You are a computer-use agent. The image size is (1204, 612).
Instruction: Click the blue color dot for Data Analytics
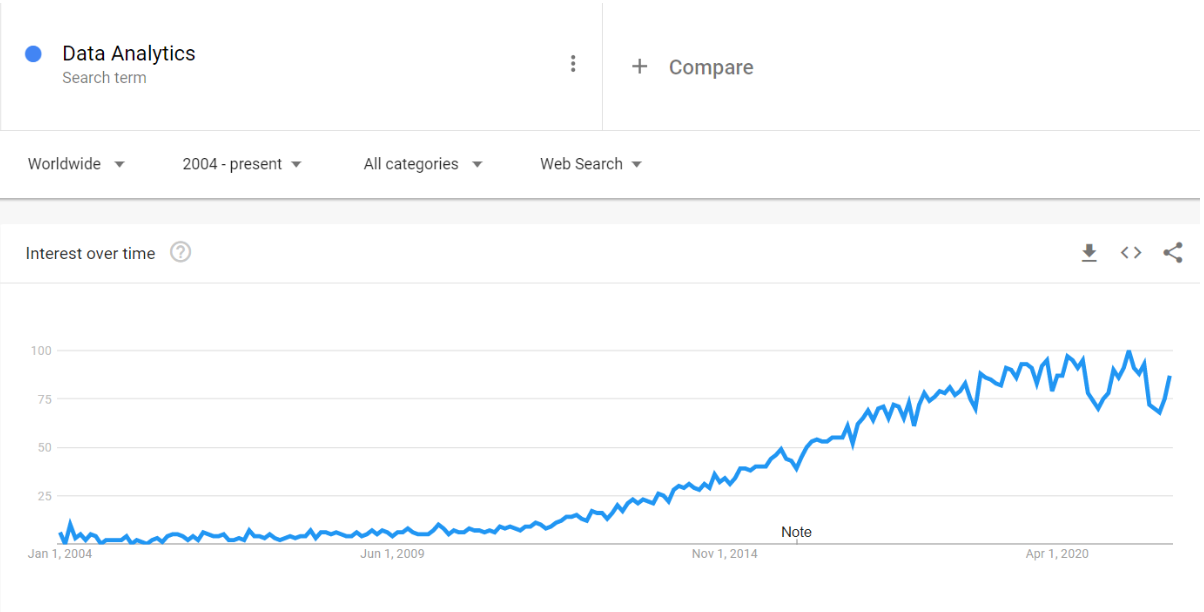click(34, 54)
